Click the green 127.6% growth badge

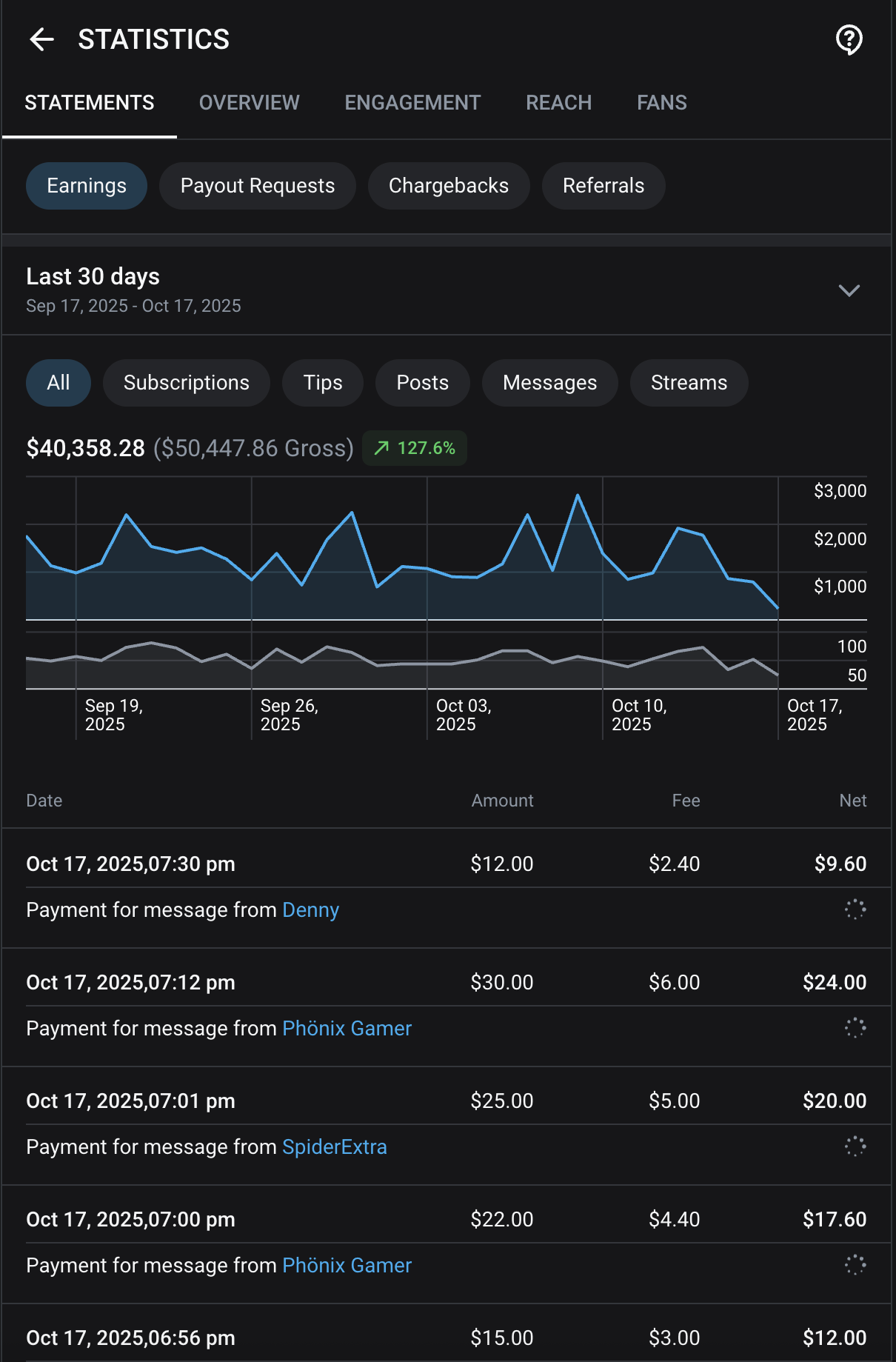(x=415, y=448)
